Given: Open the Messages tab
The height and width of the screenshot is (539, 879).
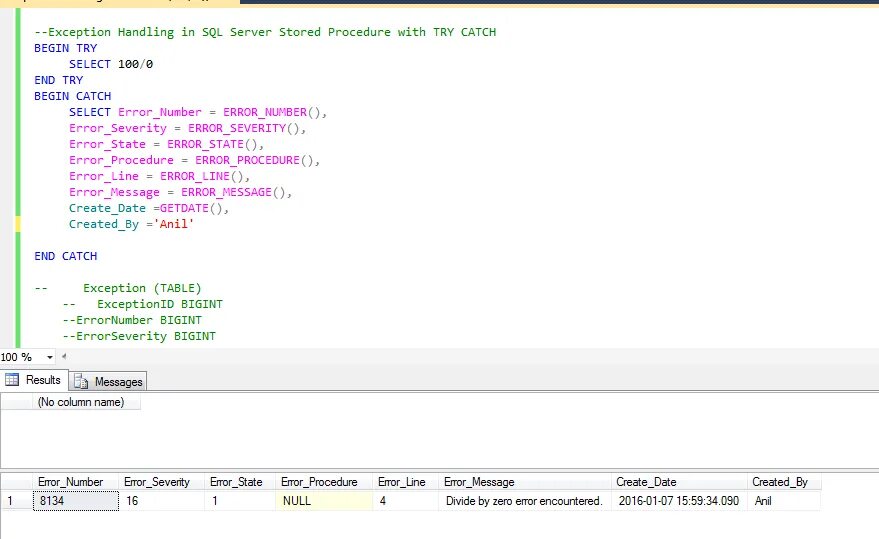Looking at the screenshot, I should coord(108,381).
